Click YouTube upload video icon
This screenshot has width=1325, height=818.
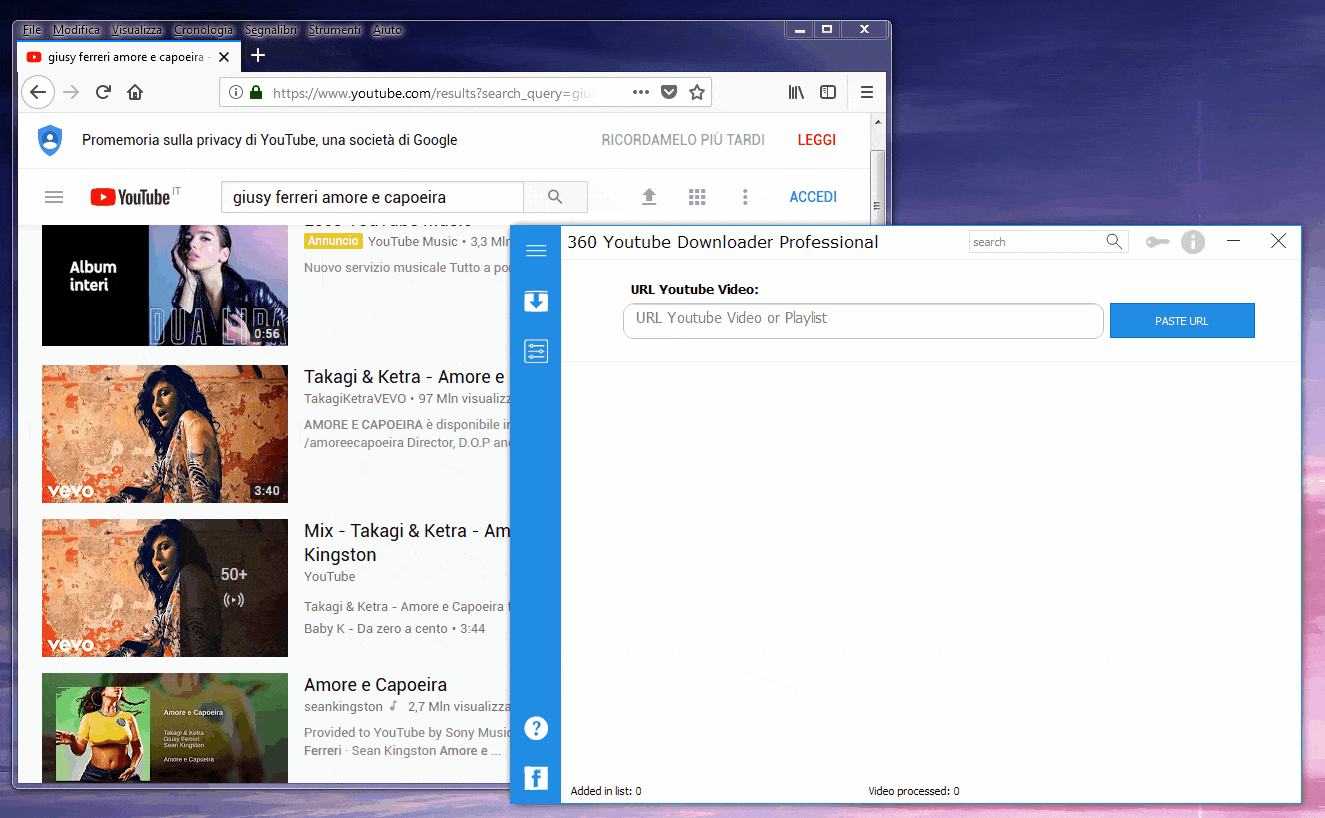(649, 197)
